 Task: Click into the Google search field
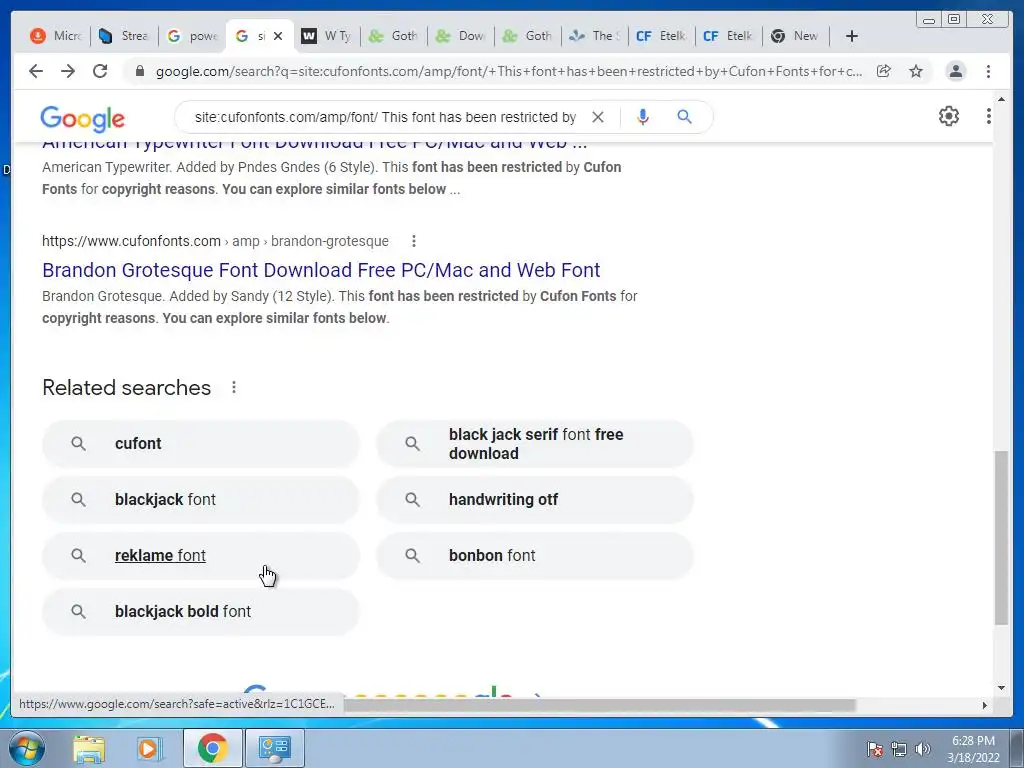point(385,117)
